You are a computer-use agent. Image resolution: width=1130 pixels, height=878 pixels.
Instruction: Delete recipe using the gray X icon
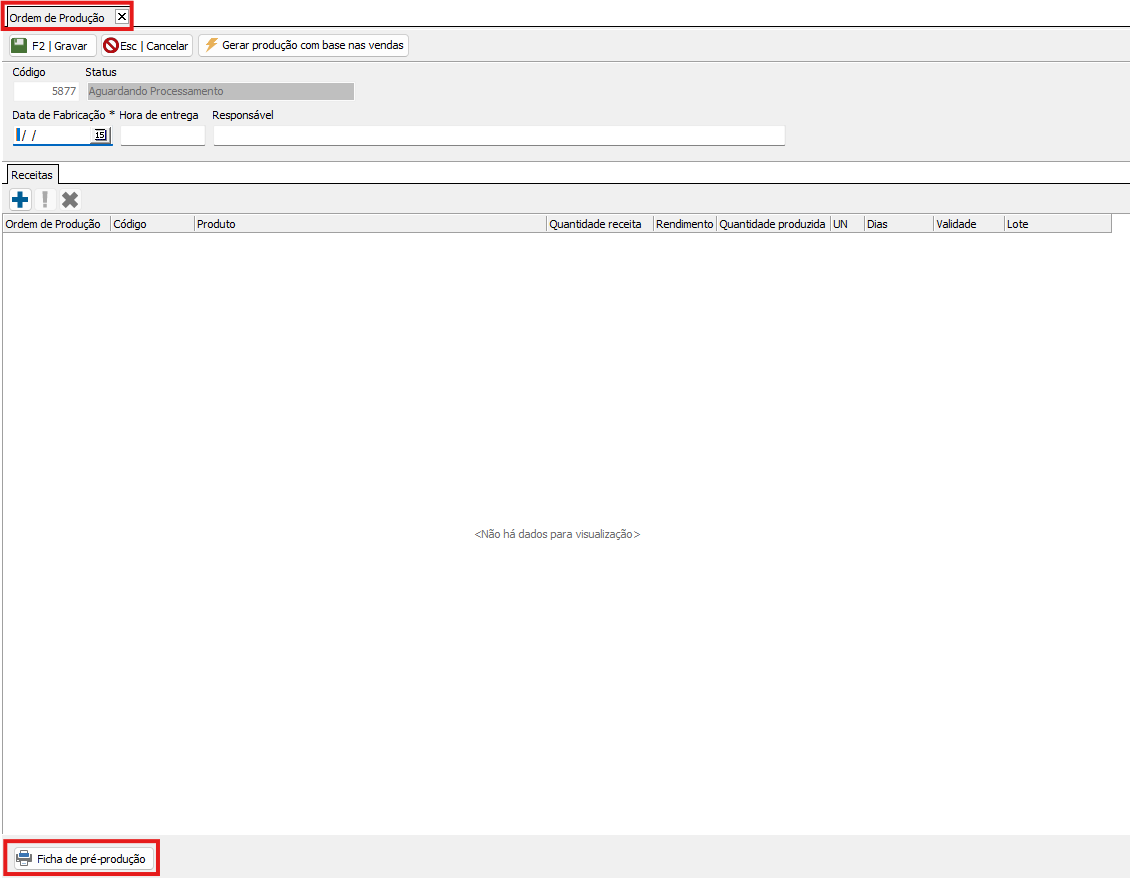pyautogui.click(x=70, y=199)
